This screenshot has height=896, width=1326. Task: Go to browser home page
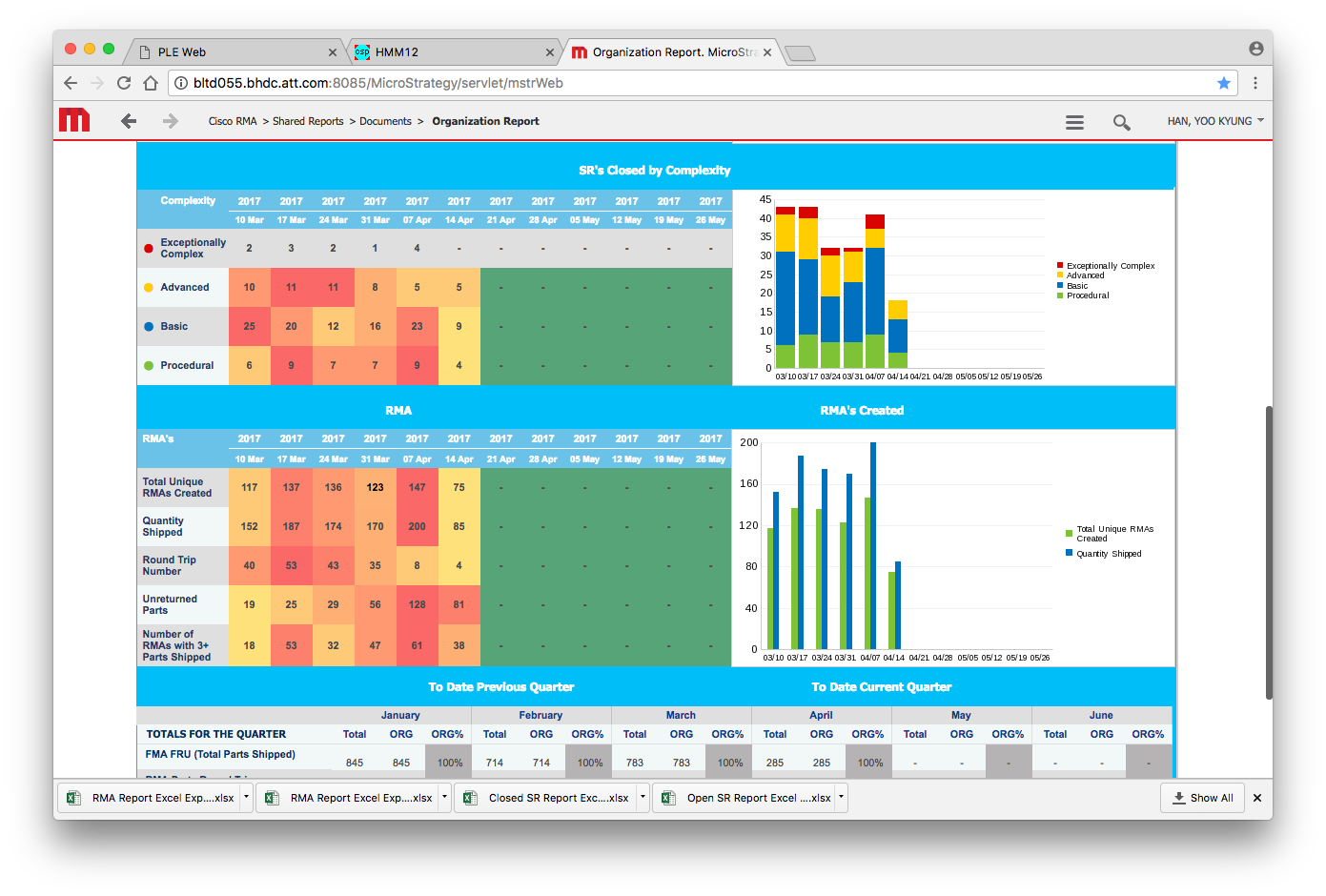151,83
